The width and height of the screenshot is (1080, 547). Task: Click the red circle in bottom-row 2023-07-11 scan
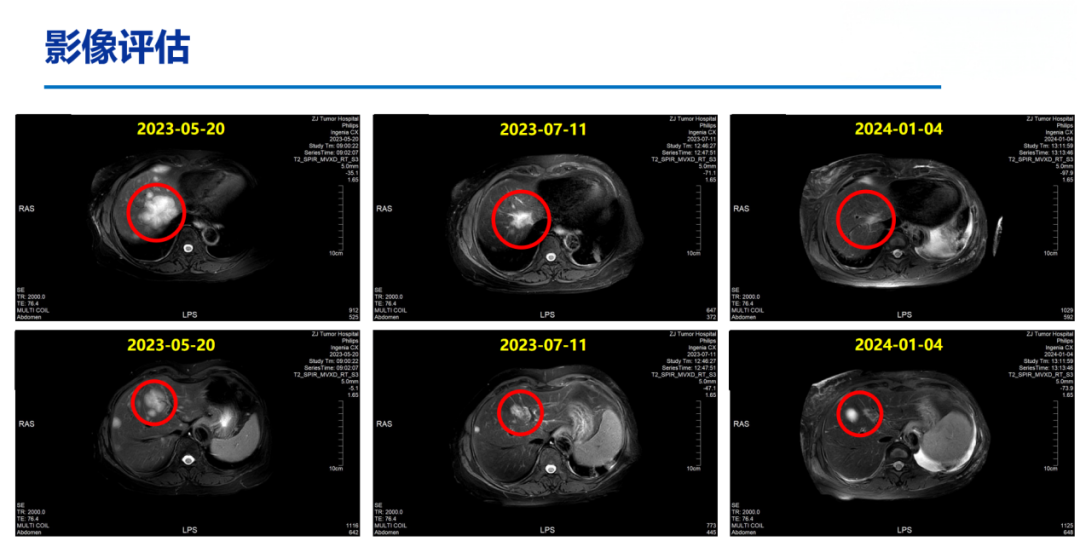click(518, 412)
